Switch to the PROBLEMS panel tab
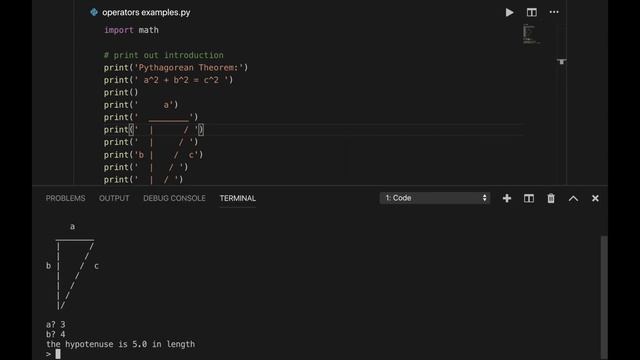Viewport: 640px width, 360px height. [x=65, y=198]
